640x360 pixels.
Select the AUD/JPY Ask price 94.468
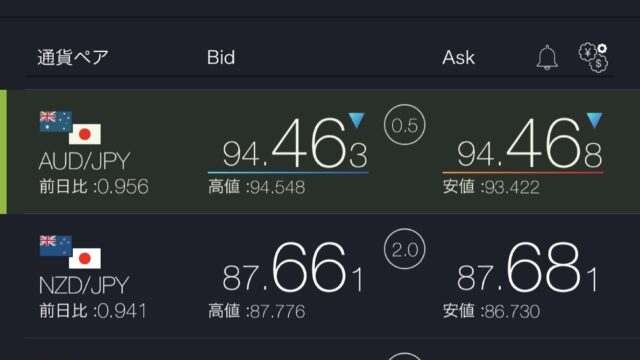coord(529,144)
